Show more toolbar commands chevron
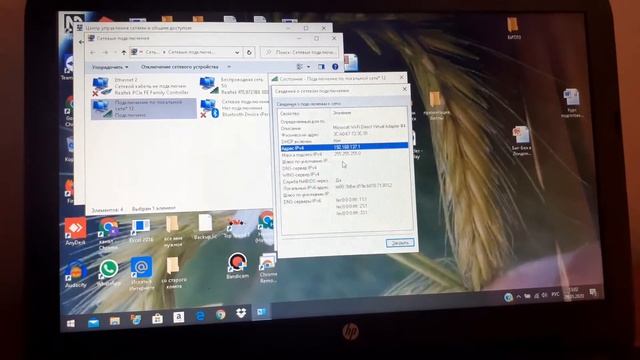 pyautogui.click(x=229, y=67)
